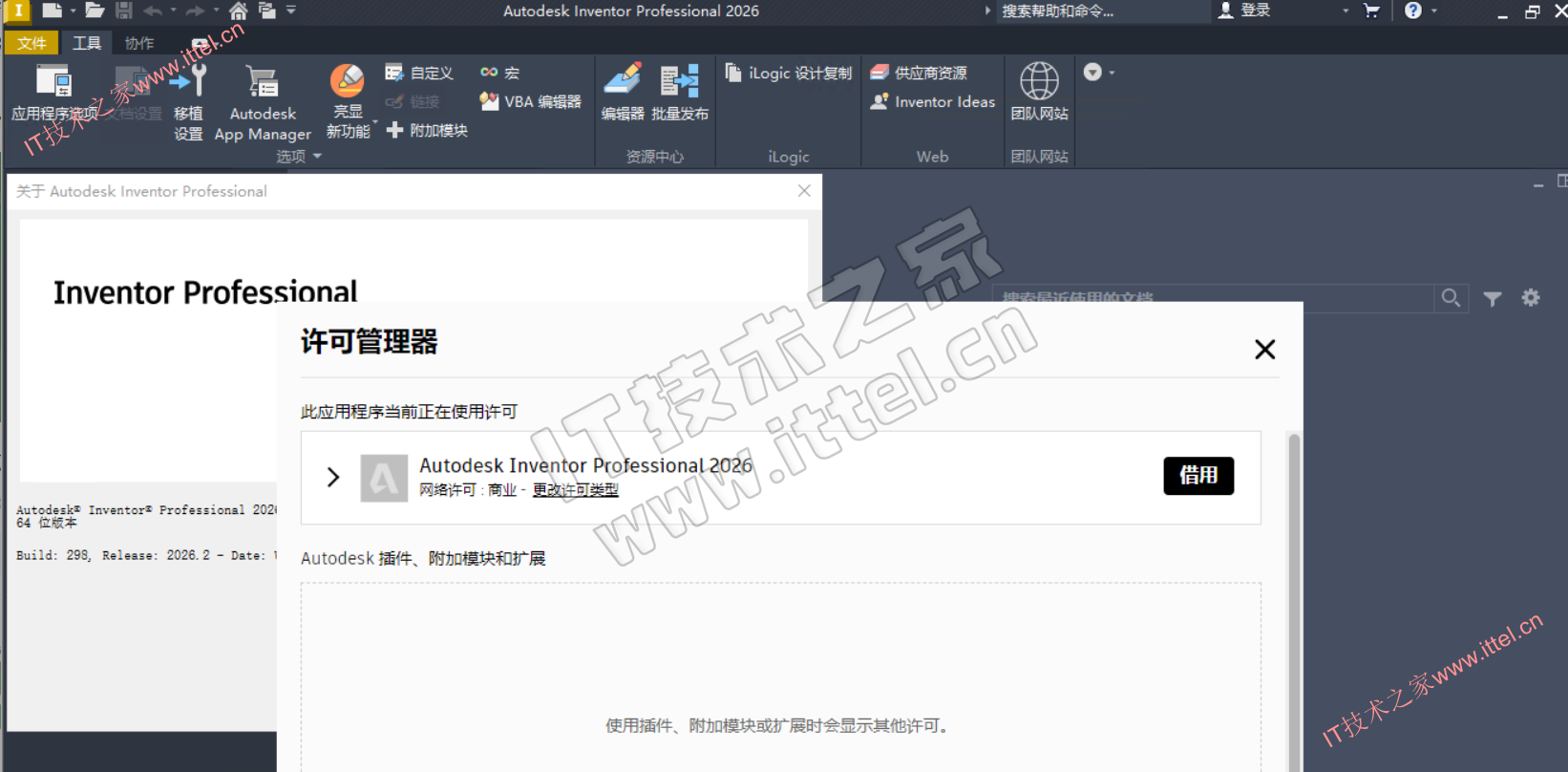Viewport: 1568px width, 772px height.
Task: Open the 文件 menu tab
Action: click(x=32, y=43)
